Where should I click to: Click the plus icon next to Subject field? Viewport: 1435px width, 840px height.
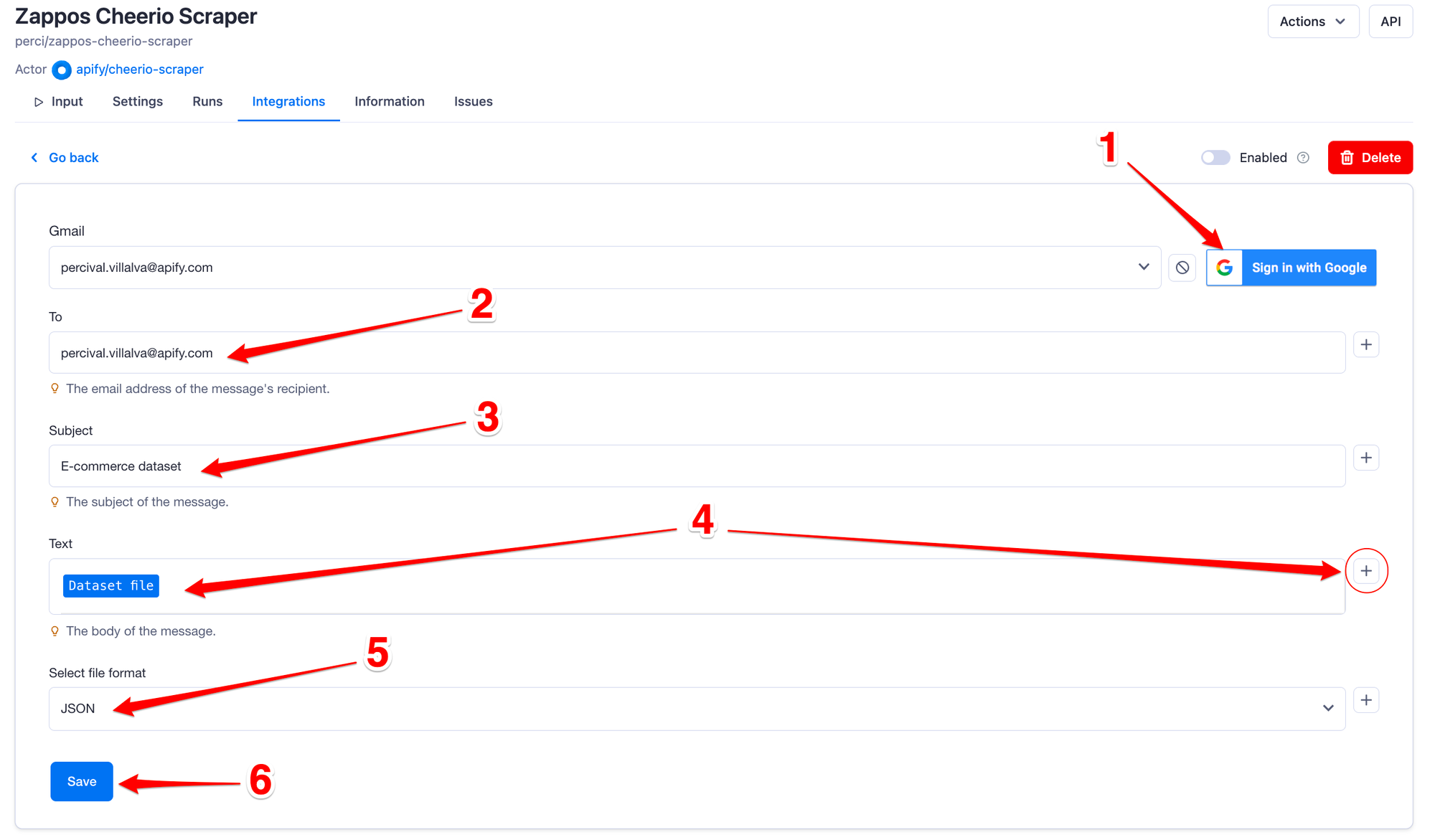(1367, 458)
